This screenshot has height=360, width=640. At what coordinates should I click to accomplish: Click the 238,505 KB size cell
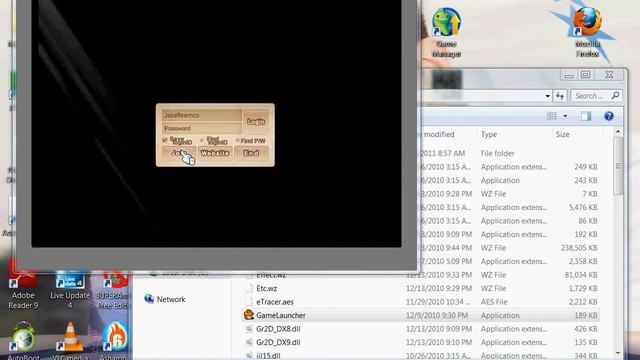[x=579, y=248]
